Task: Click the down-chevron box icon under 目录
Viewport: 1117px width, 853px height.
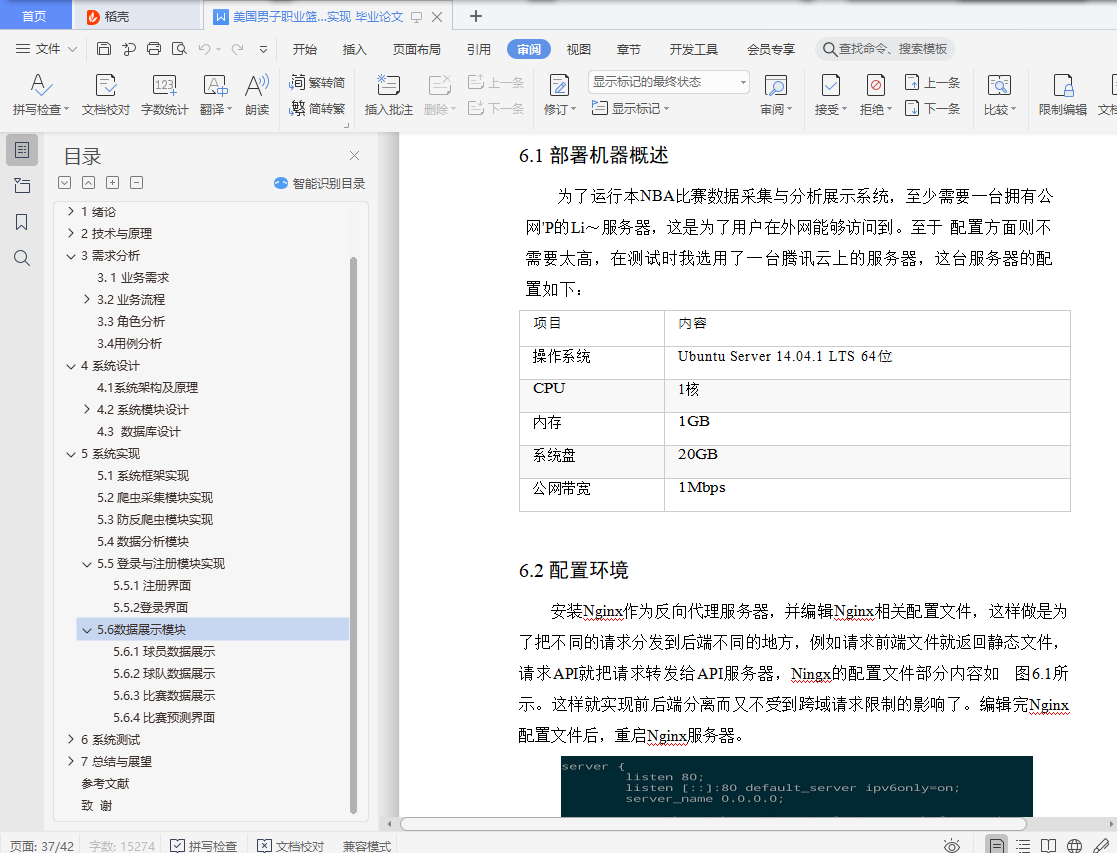Action: [x=64, y=182]
